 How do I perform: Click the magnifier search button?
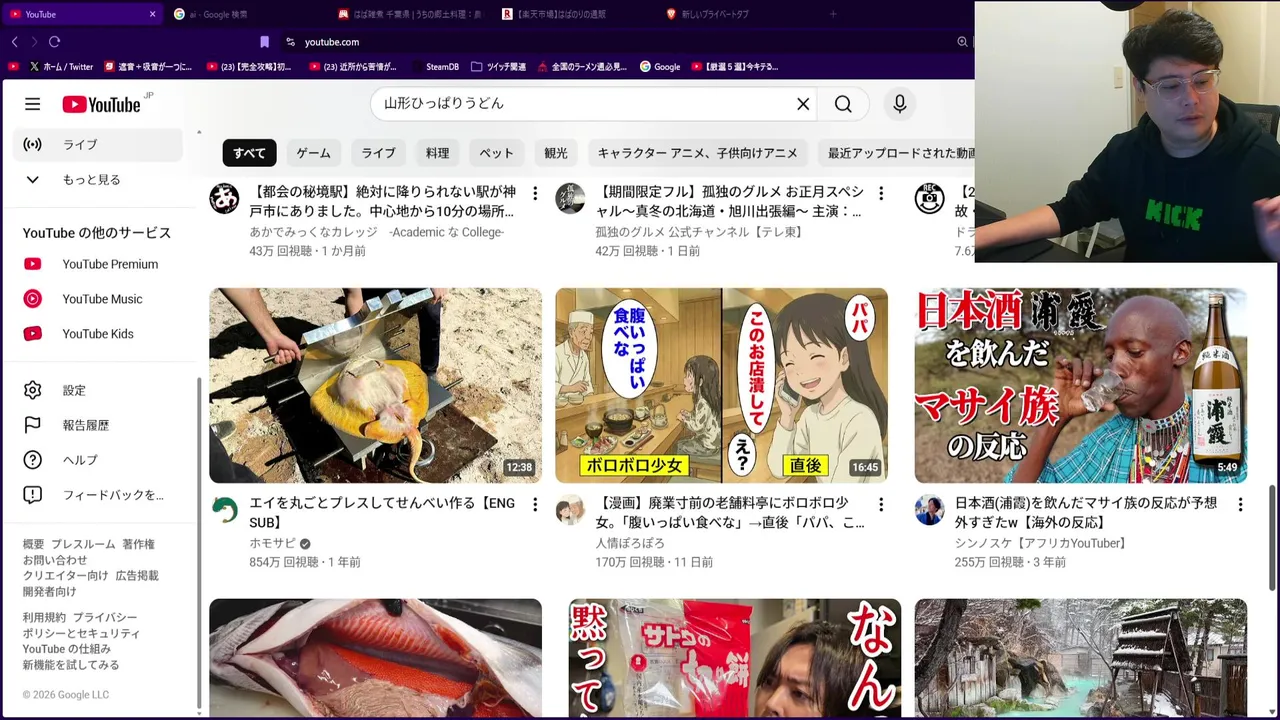point(843,104)
